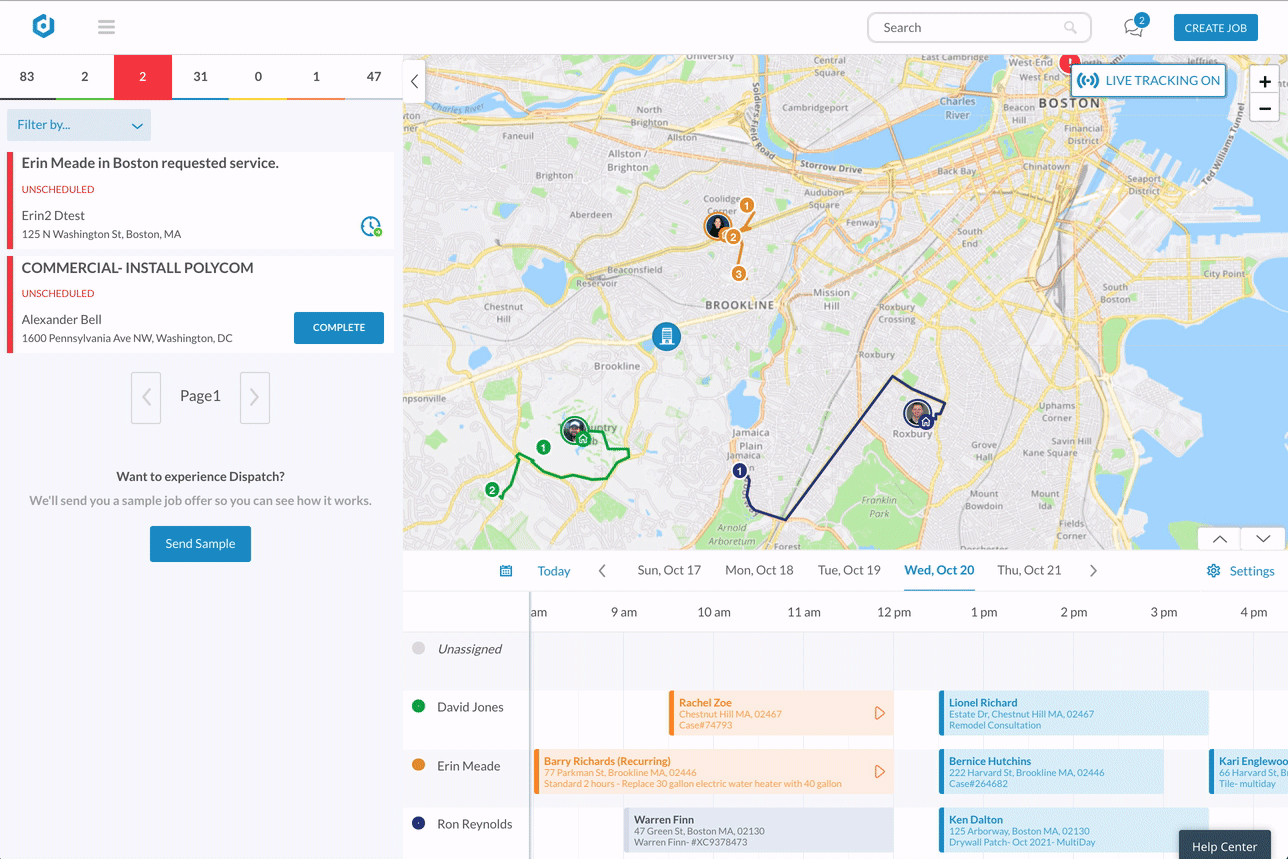The height and width of the screenshot is (859, 1288).
Task: Click the schedule clock icon for Erin2 Dtest
Action: coord(371,226)
